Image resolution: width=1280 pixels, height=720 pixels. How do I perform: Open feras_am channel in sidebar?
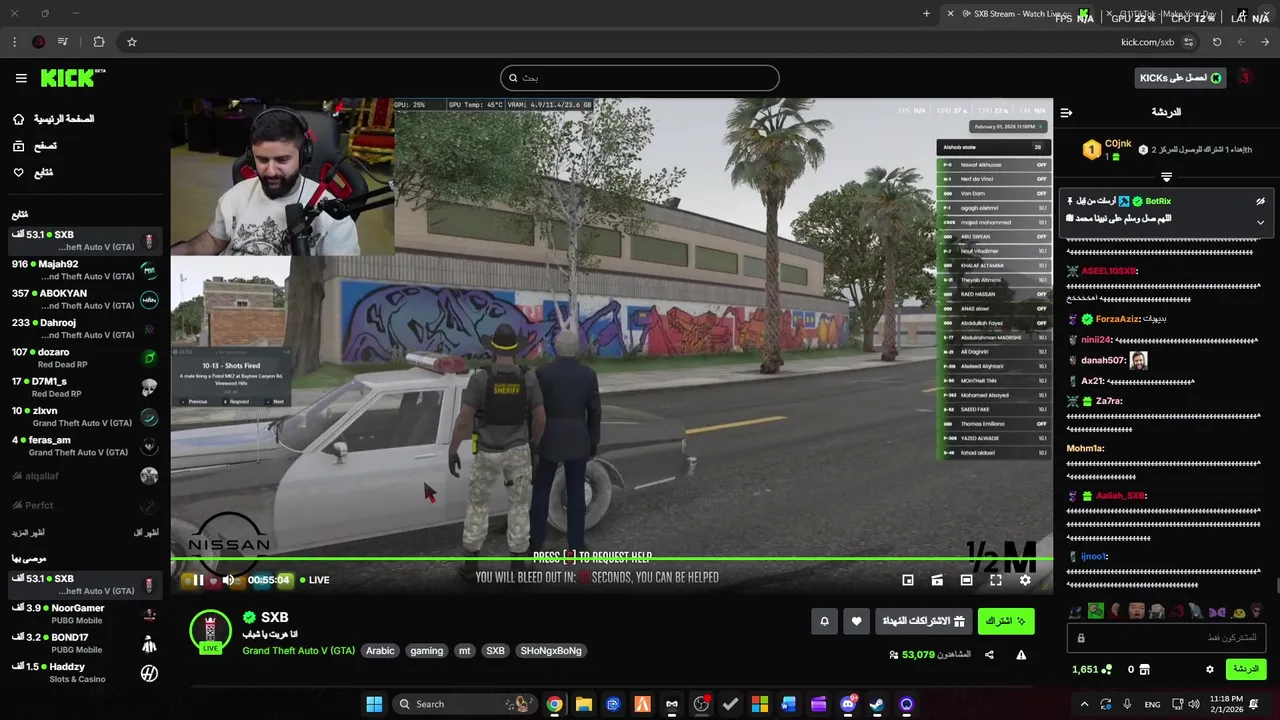(x=85, y=446)
